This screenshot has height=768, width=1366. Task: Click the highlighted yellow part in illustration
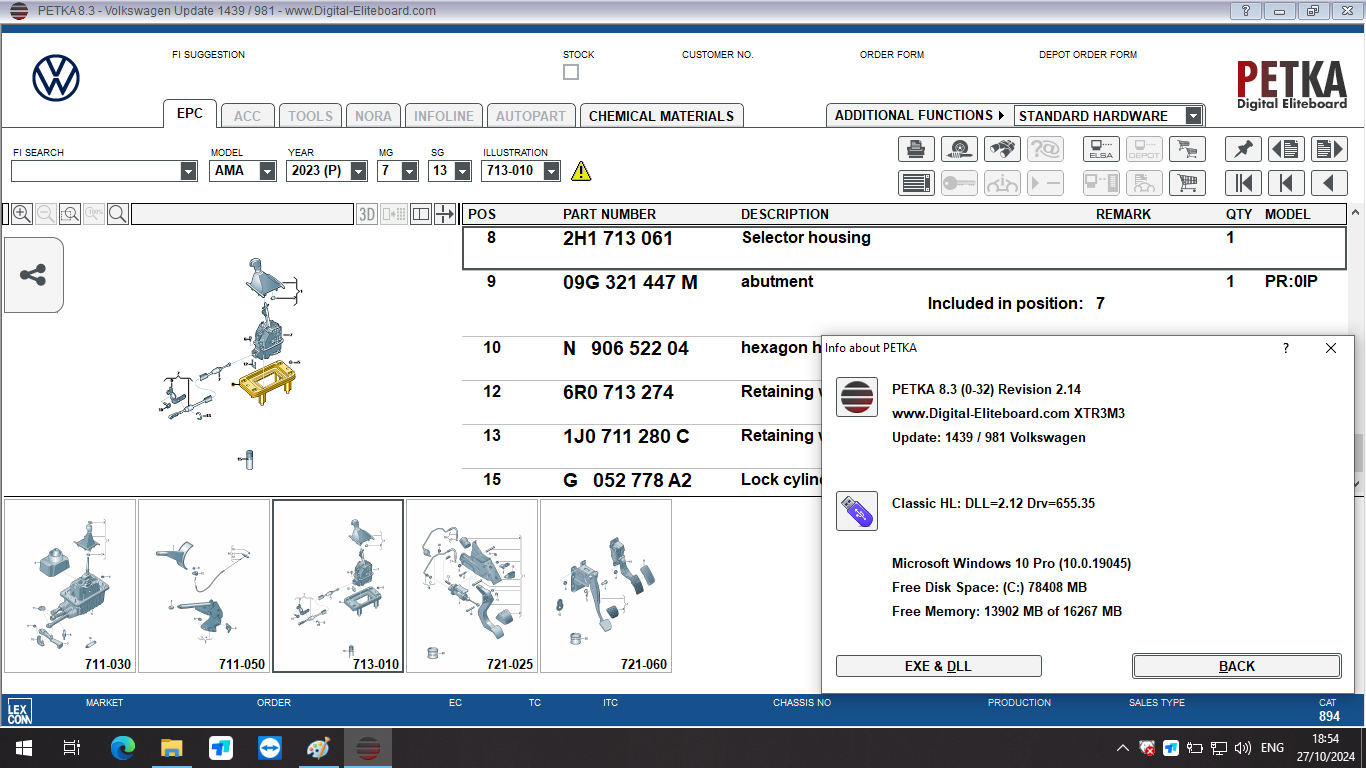click(x=266, y=382)
